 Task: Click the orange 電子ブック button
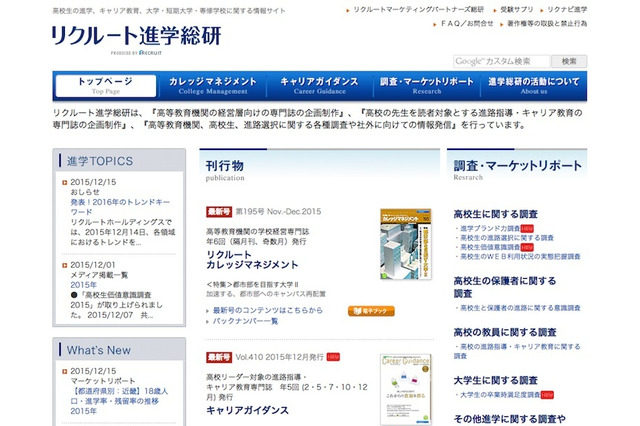371,311
